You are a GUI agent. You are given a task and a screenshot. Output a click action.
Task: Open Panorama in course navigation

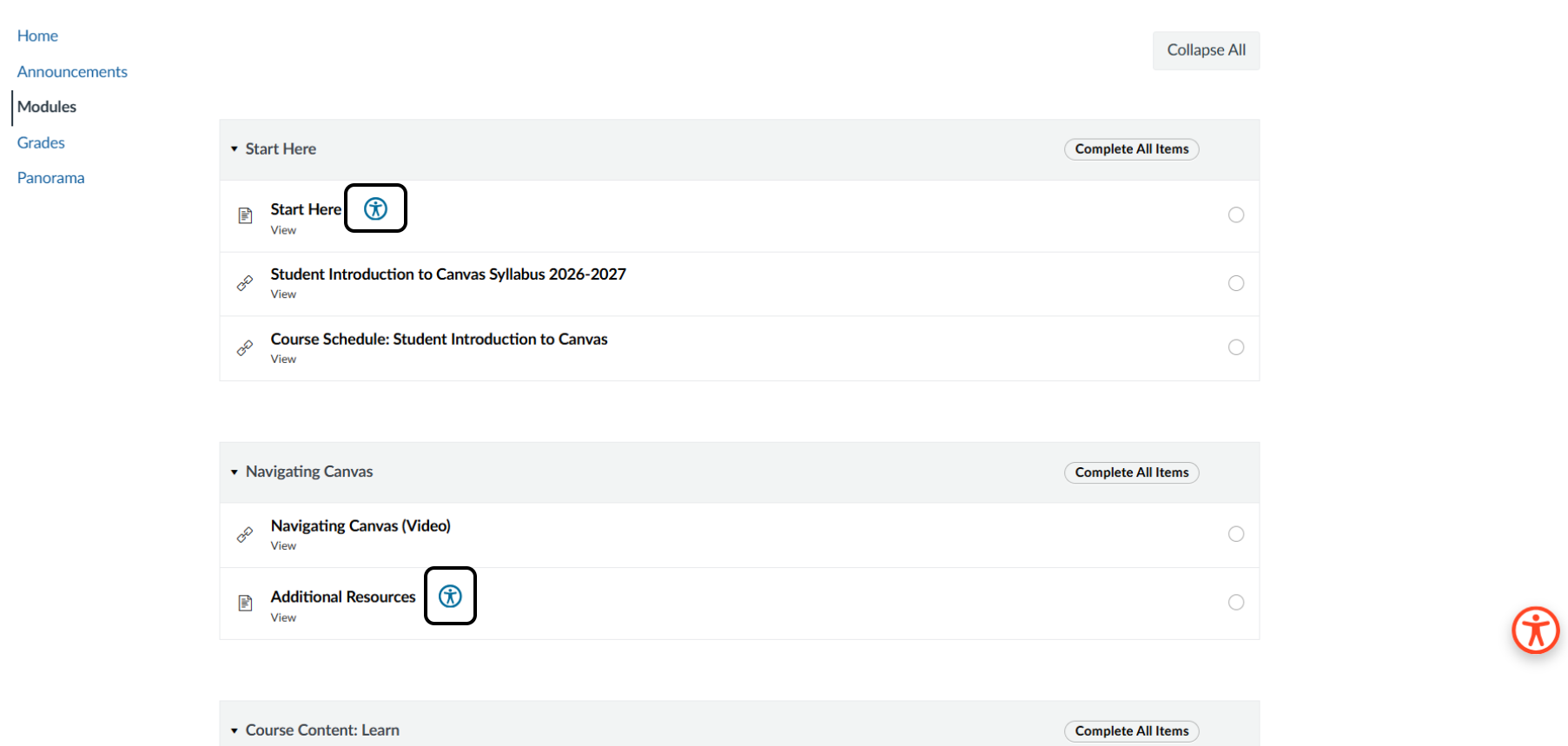click(50, 178)
